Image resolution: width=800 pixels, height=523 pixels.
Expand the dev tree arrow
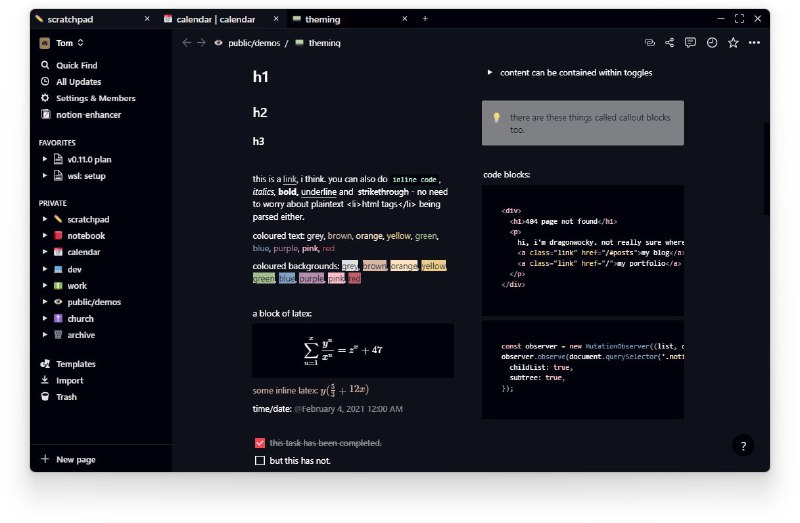pyautogui.click(x=45, y=269)
